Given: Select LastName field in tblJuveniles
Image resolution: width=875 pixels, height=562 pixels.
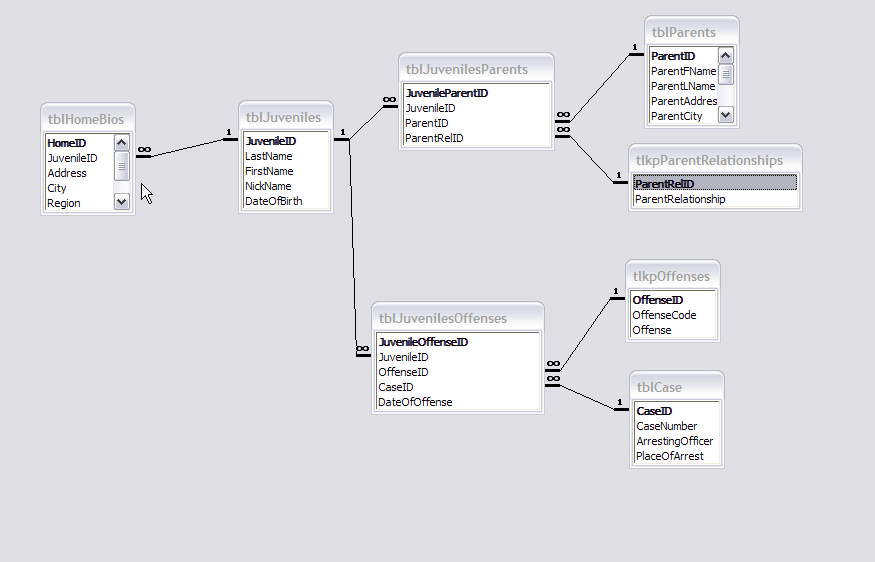Looking at the screenshot, I should (x=286, y=156).
